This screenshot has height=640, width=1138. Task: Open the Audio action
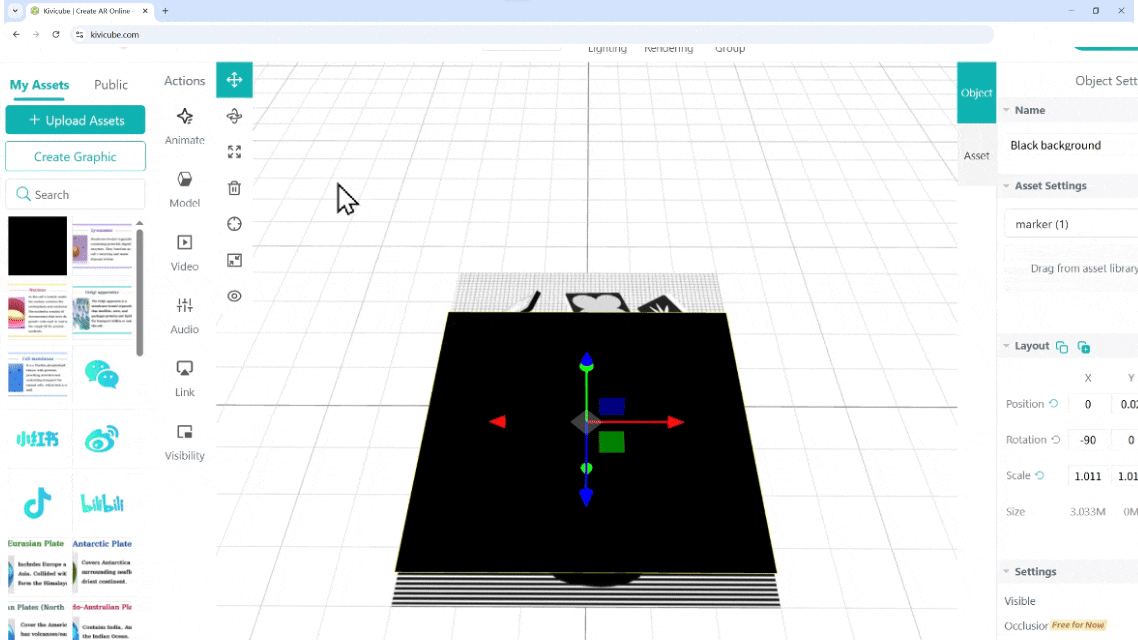pyautogui.click(x=185, y=314)
